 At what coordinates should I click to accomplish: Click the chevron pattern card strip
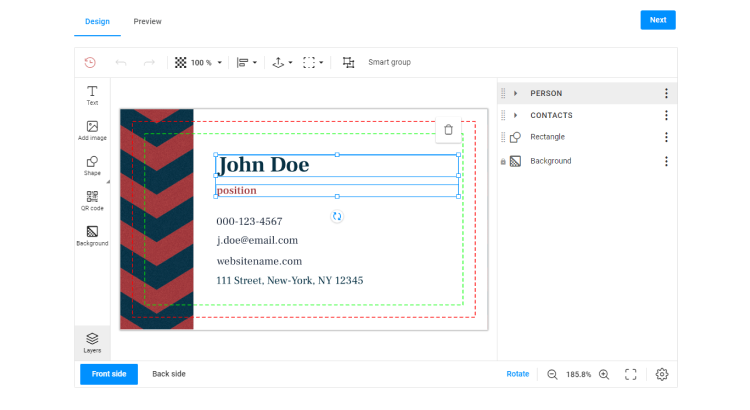click(x=157, y=219)
